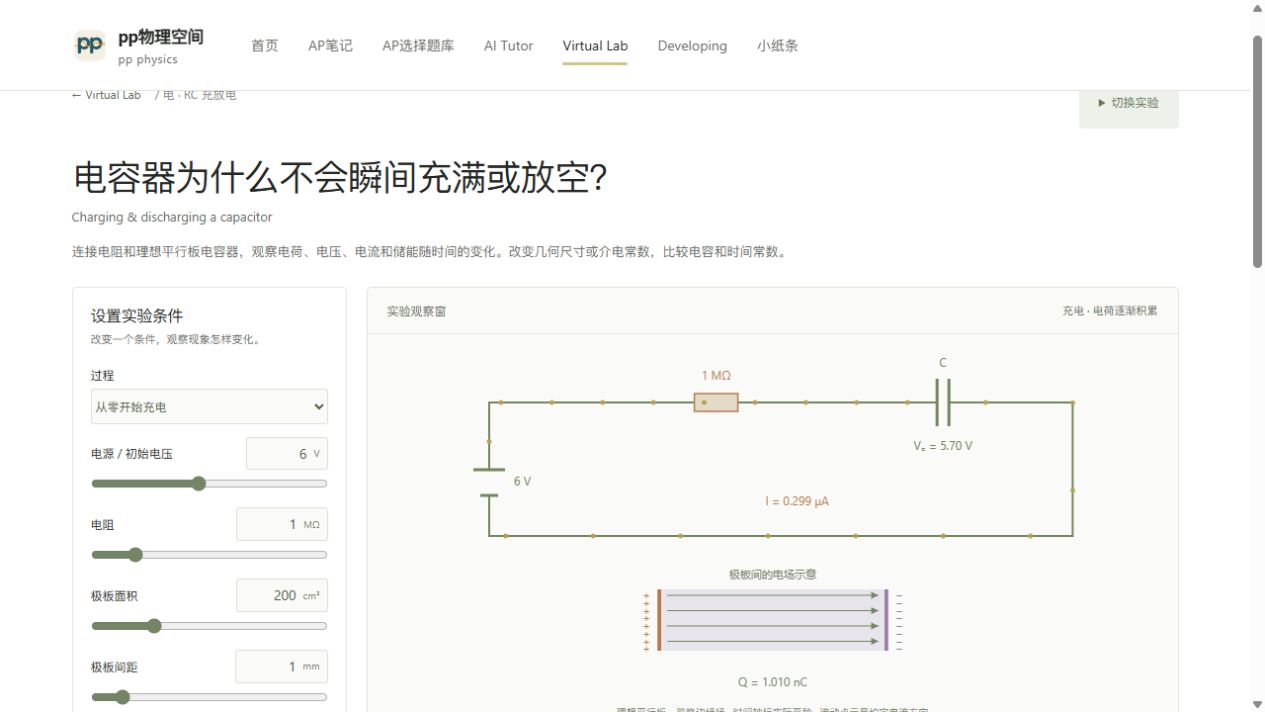1265x712 pixels.
Task: Adjust the 电阻 slider
Action: (209, 555)
